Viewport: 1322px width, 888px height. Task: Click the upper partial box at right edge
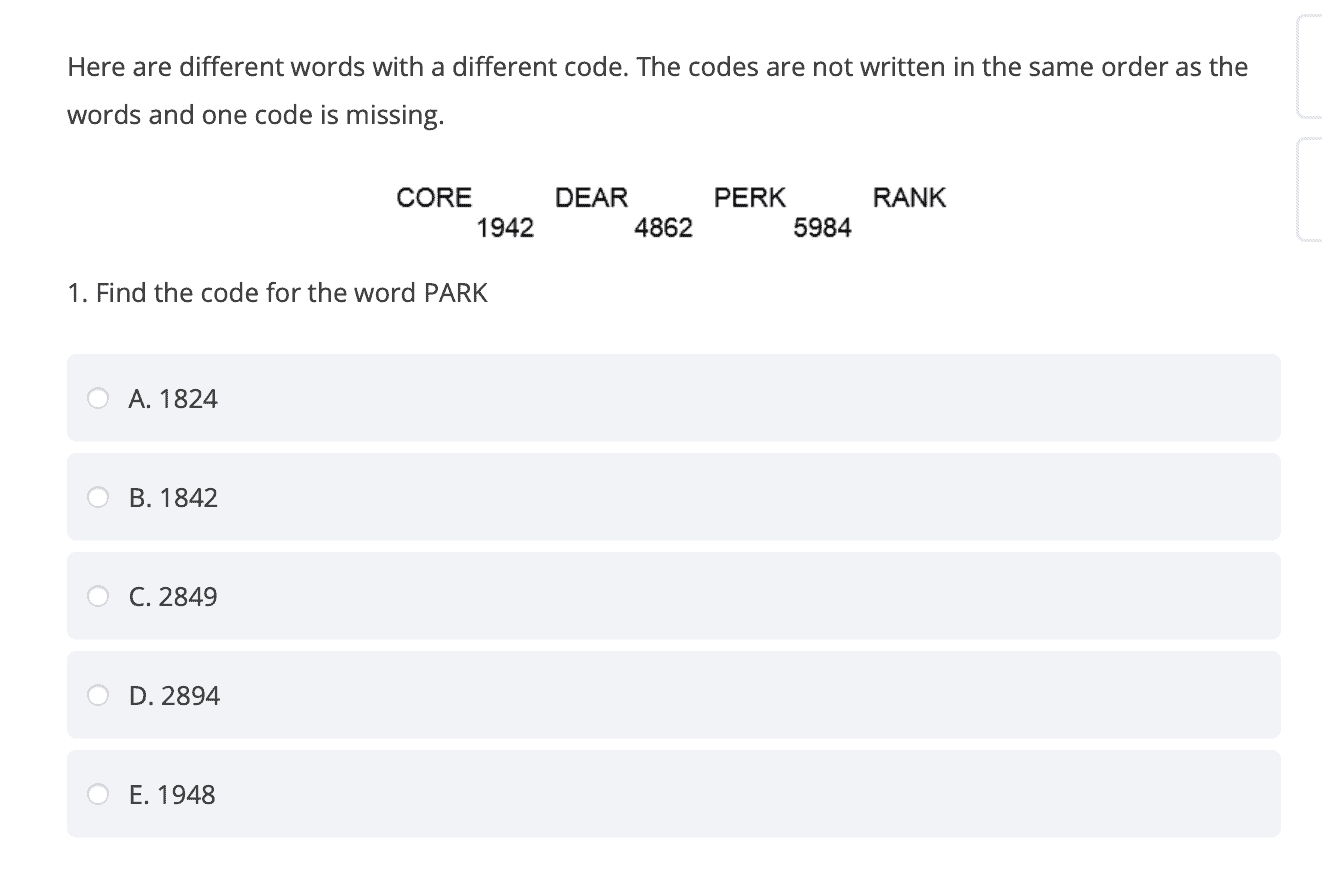1309,65
